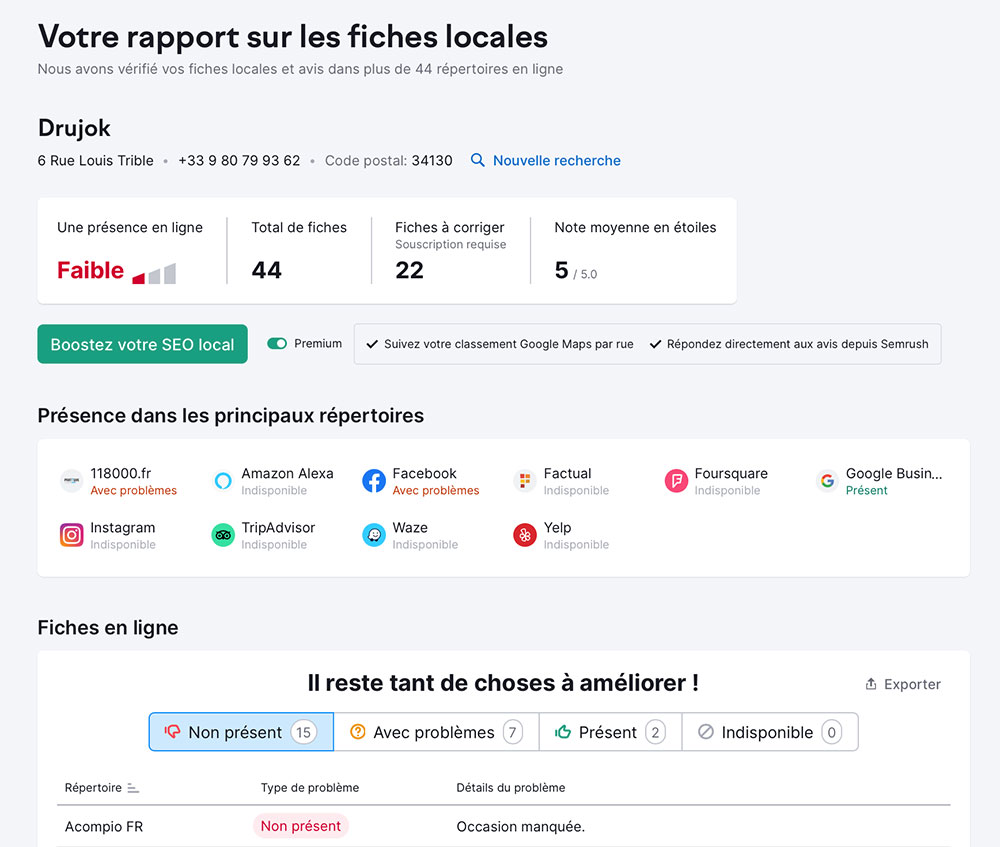The width and height of the screenshot is (1000, 847).
Task: Click the Souscription requise note
Action: coord(450,244)
